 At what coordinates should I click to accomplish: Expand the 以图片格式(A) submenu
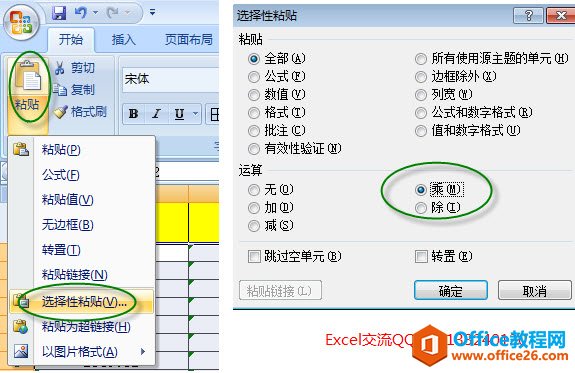(x=81, y=352)
